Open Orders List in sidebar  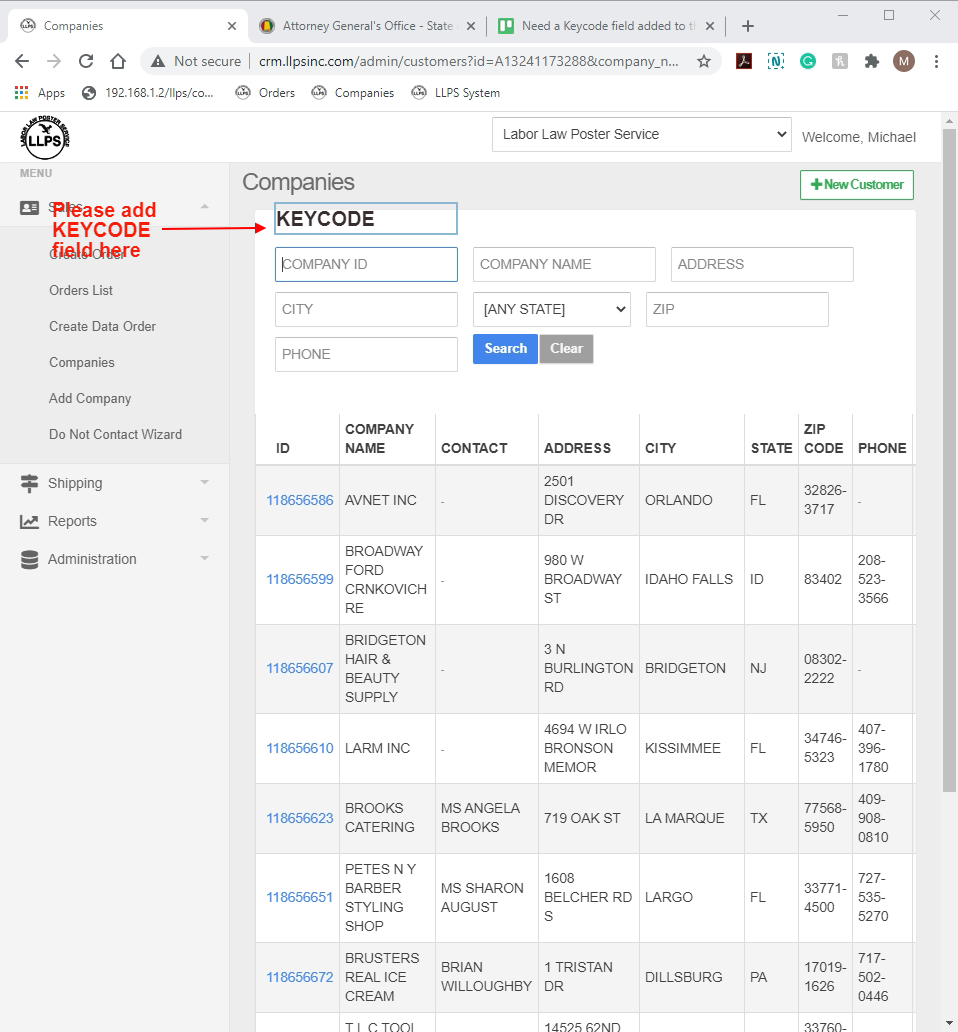[x=81, y=290]
